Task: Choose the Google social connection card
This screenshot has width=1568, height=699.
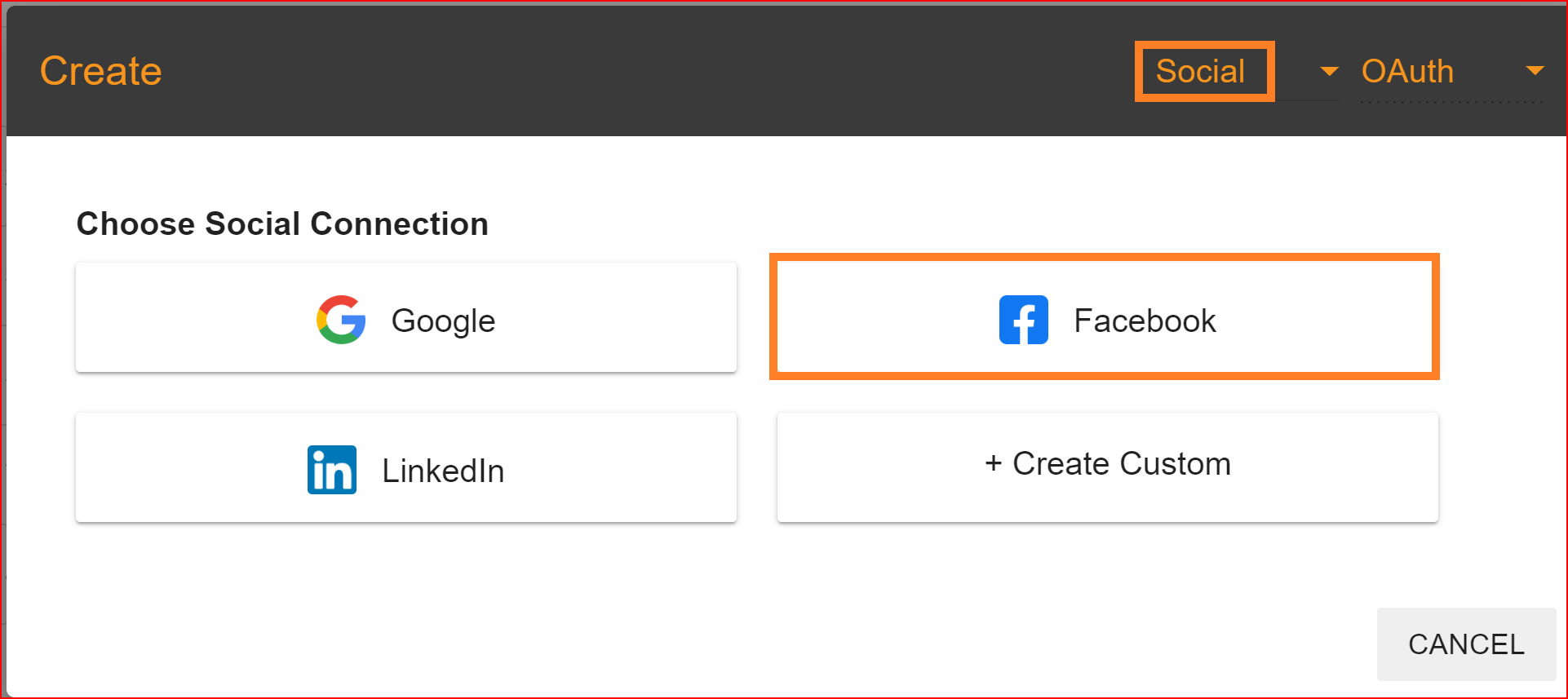Action: pos(406,317)
